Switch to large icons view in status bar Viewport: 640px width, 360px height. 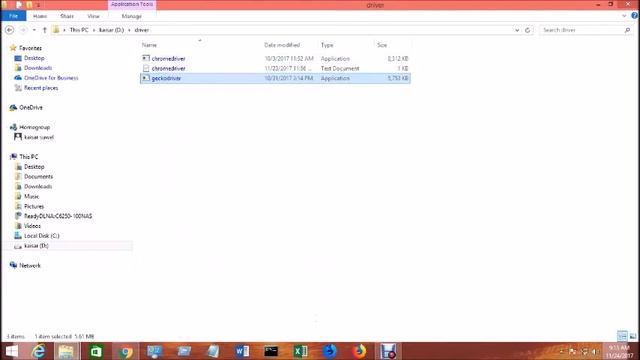point(633,336)
